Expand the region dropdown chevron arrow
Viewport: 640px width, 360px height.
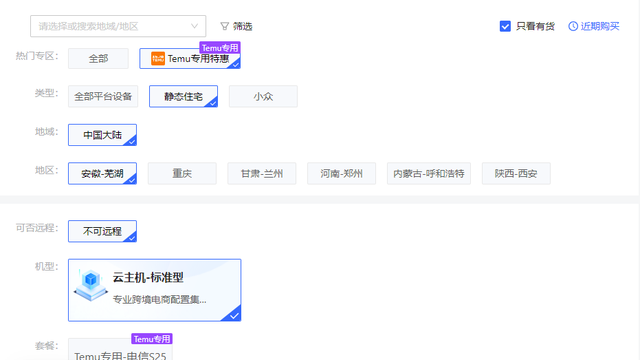194,26
